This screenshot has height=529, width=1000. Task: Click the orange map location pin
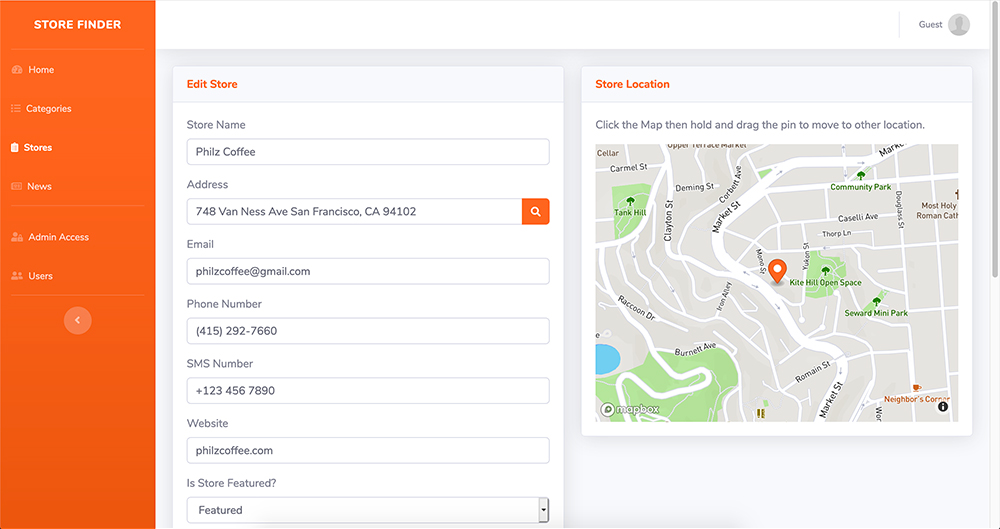777,271
